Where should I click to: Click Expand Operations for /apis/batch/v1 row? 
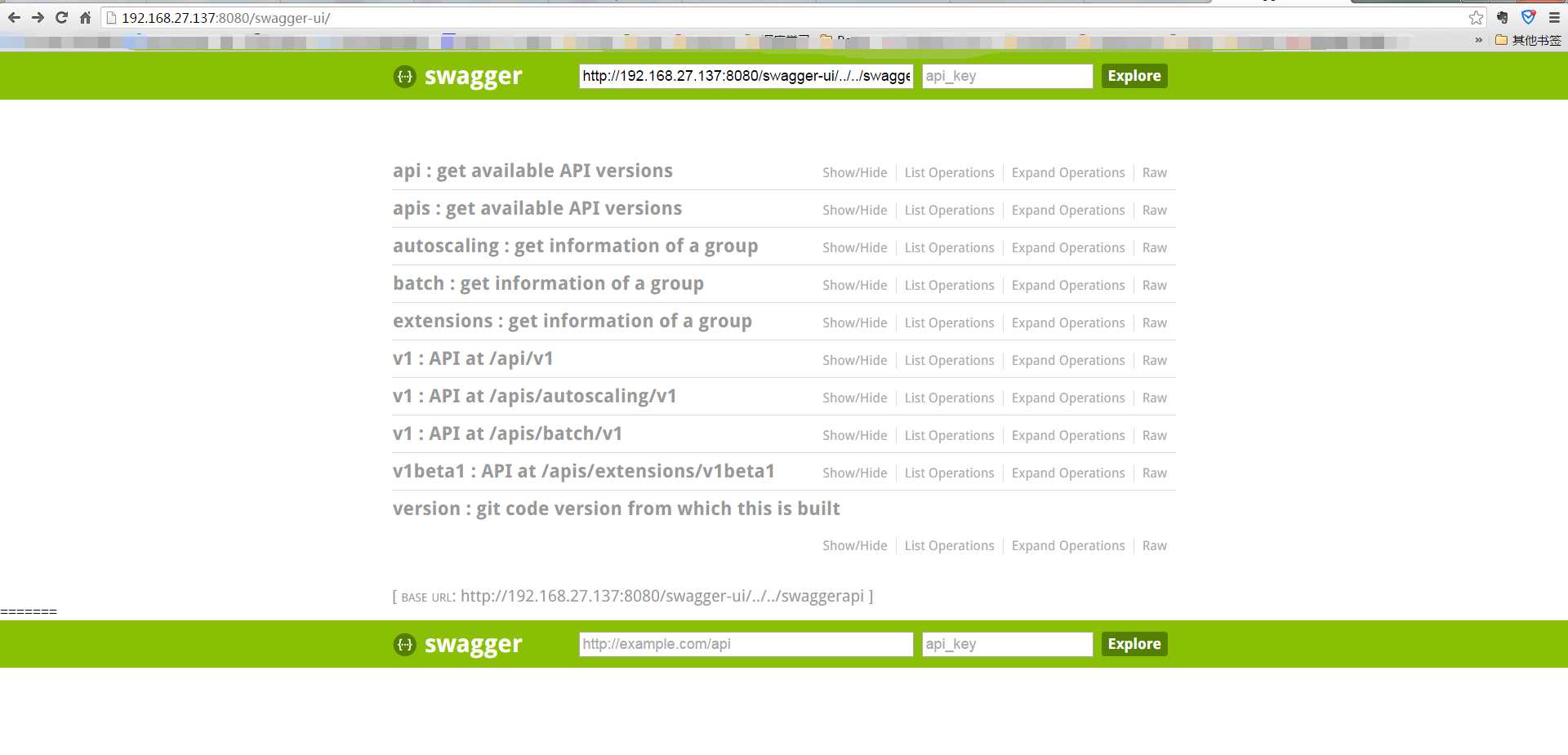pyautogui.click(x=1068, y=435)
